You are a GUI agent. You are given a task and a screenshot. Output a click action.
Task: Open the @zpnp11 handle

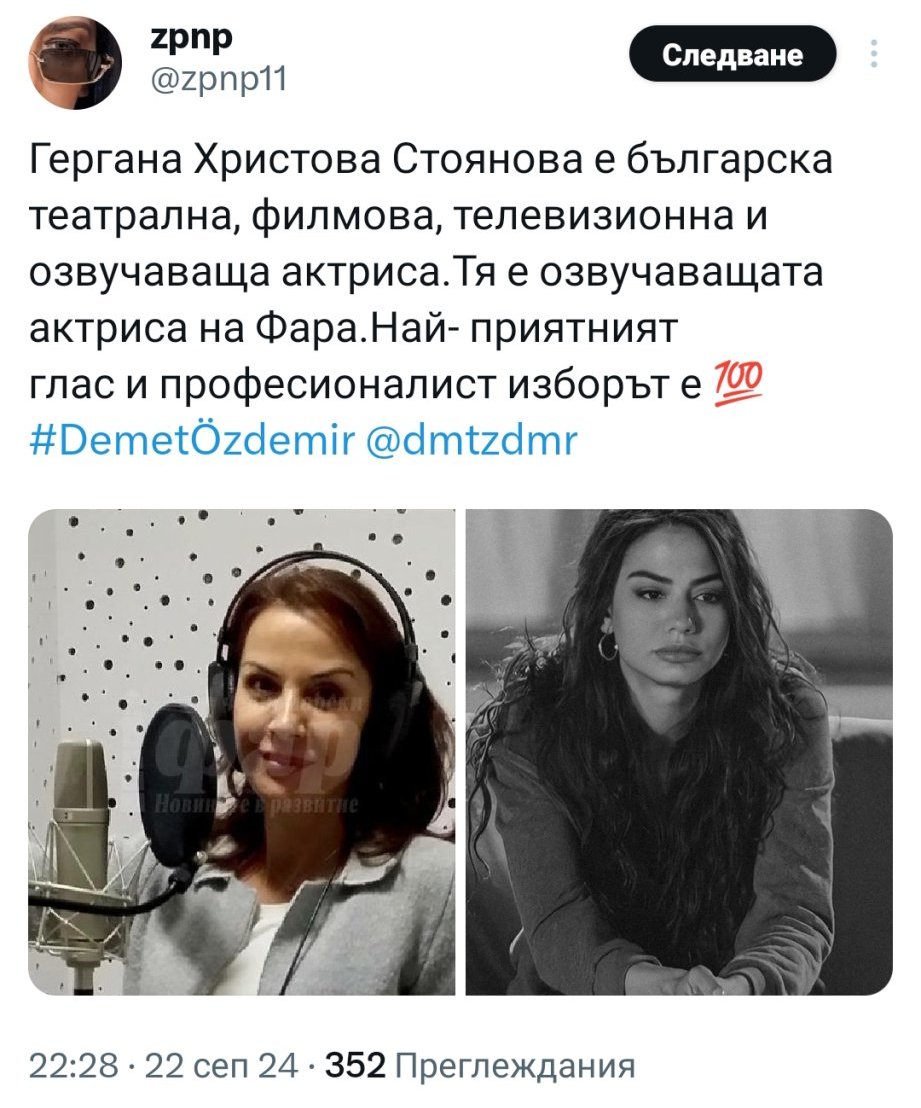(x=219, y=80)
